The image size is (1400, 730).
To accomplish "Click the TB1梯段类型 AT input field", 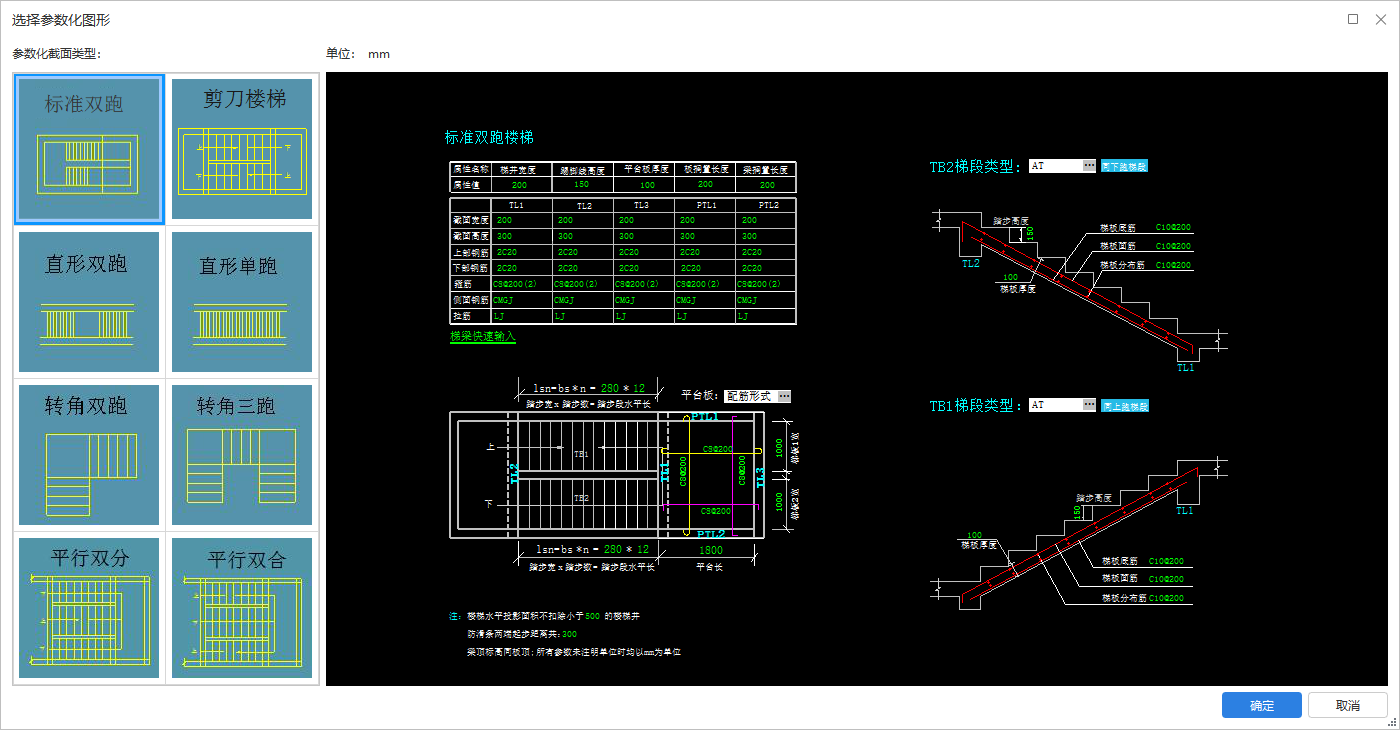I will tap(1055, 405).
